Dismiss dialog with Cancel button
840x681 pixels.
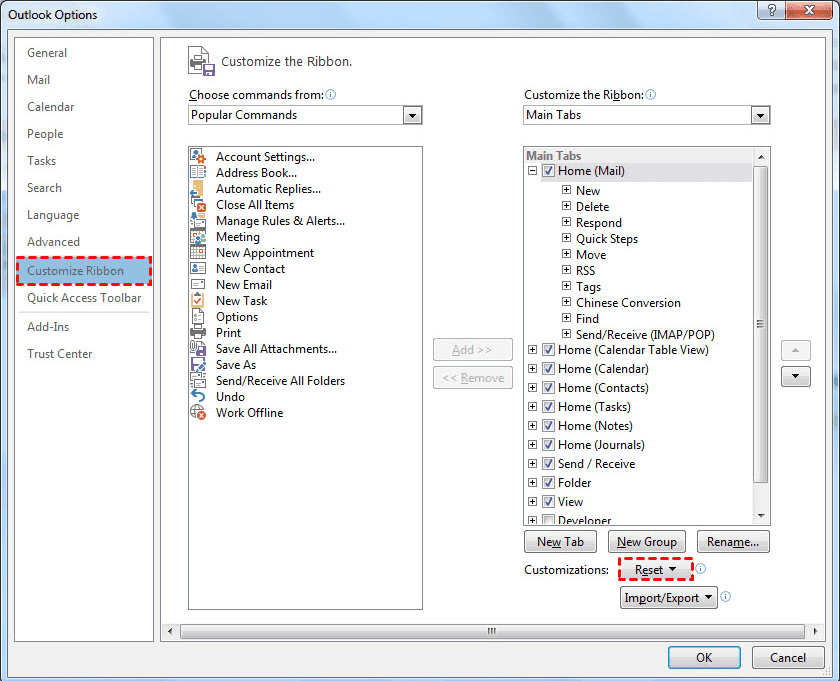tap(788, 657)
